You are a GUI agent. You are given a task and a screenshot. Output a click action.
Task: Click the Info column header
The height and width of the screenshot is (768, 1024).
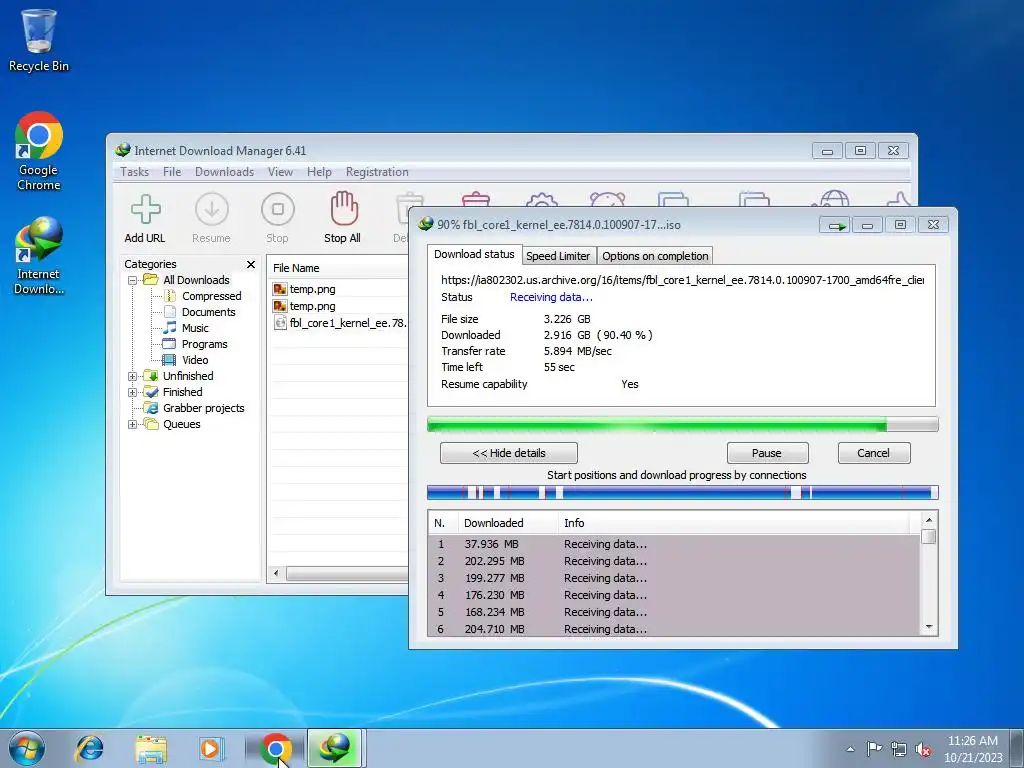(x=736, y=523)
